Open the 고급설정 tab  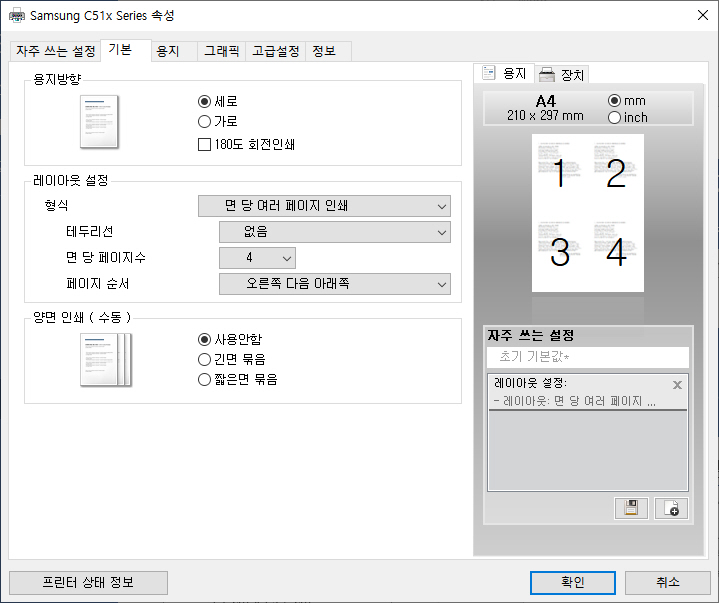(x=276, y=51)
